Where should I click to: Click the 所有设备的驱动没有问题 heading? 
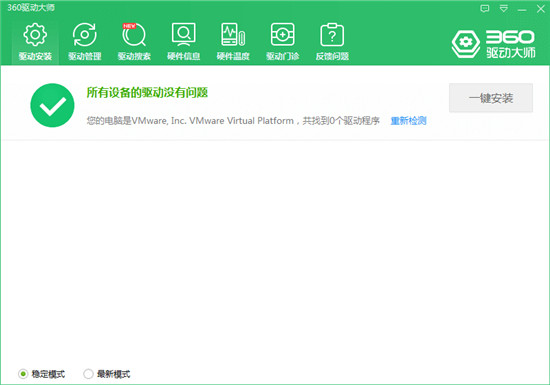tap(147, 93)
